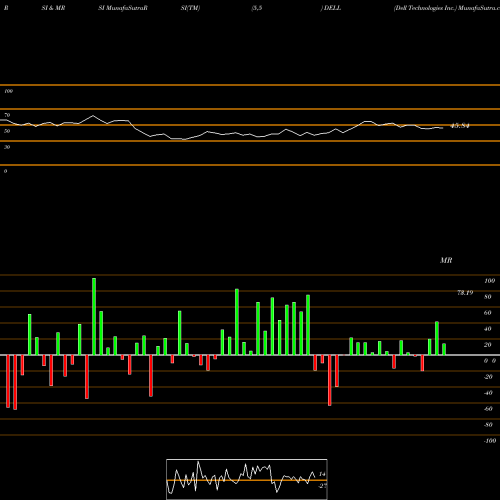Click the Dell Technologies Inc. MunafaSutra title
The height and width of the screenshot is (500, 500).
[447, 8]
